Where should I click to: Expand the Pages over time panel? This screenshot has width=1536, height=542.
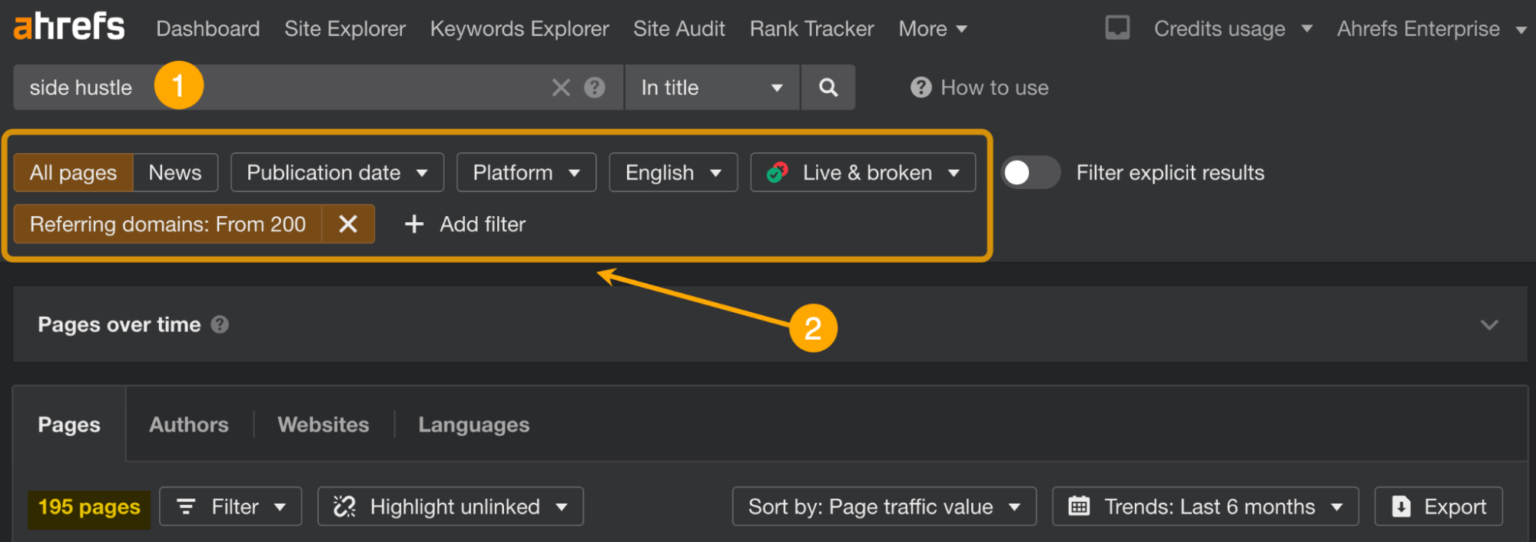pyautogui.click(x=1489, y=325)
